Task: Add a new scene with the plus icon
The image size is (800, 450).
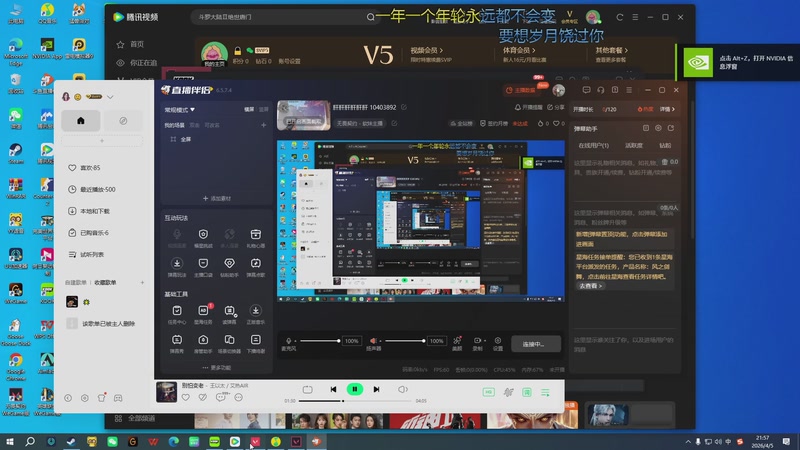Action: 264,125
